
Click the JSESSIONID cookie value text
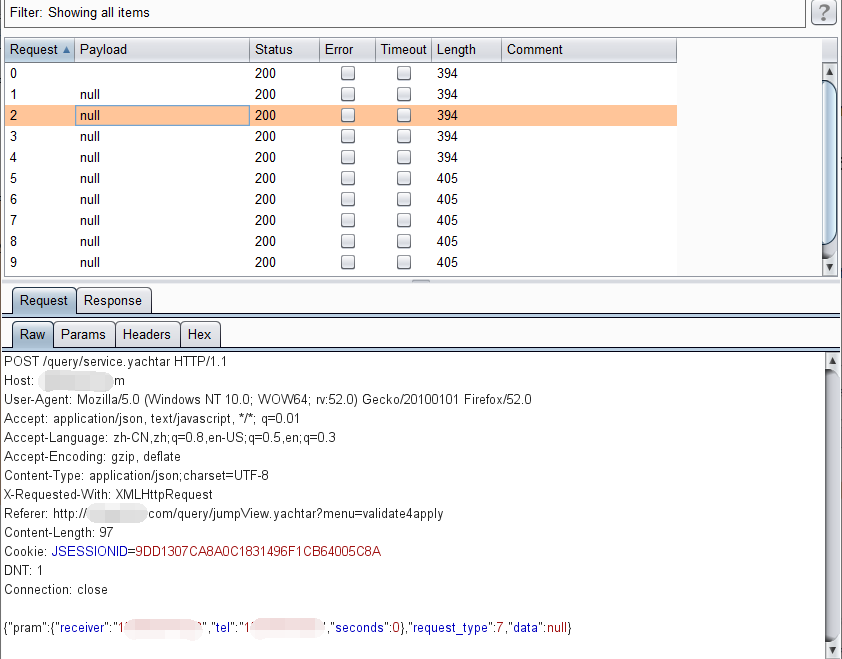click(258, 552)
